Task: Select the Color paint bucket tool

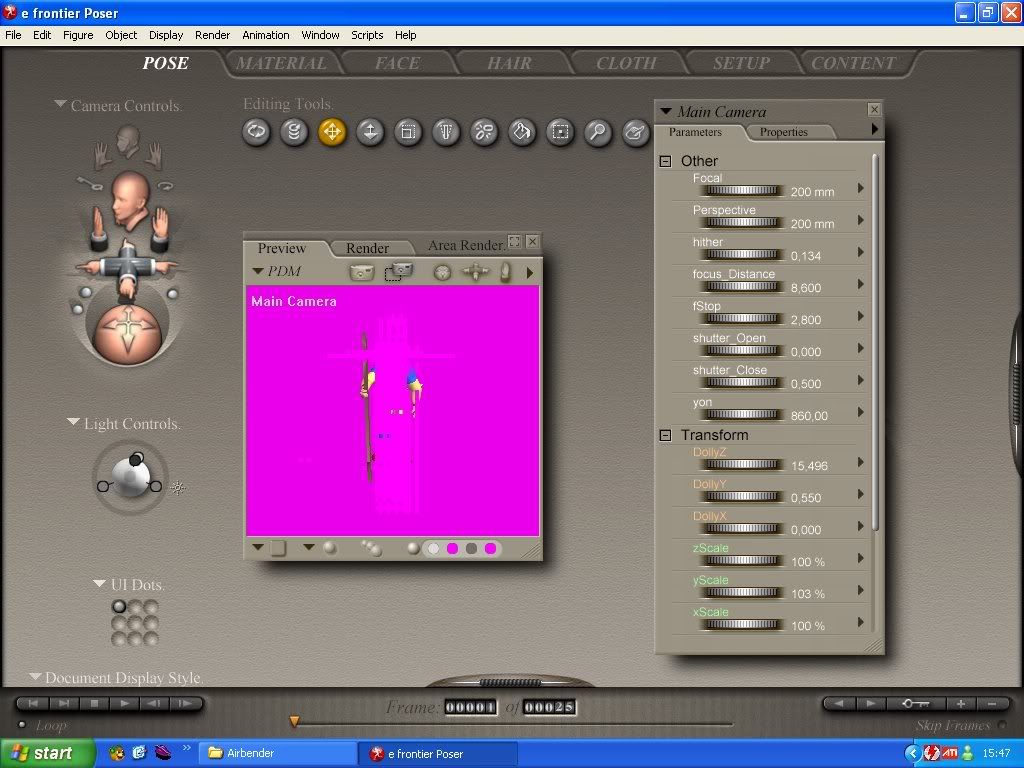Action: (x=521, y=132)
